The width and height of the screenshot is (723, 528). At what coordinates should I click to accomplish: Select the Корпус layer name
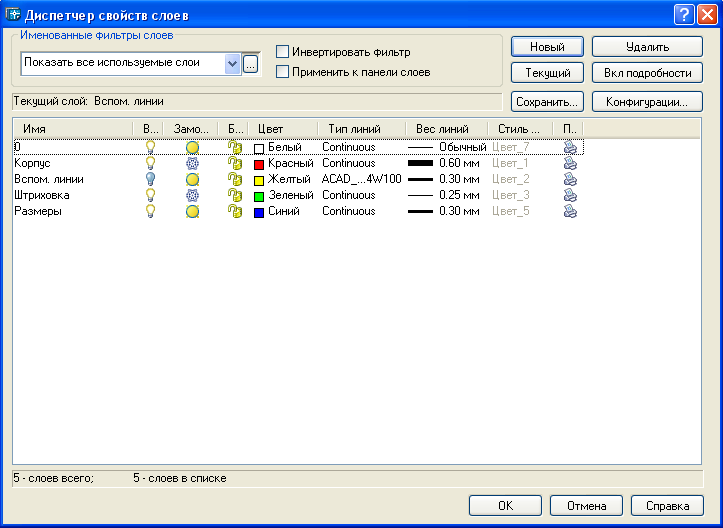pyautogui.click(x=32, y=163)
